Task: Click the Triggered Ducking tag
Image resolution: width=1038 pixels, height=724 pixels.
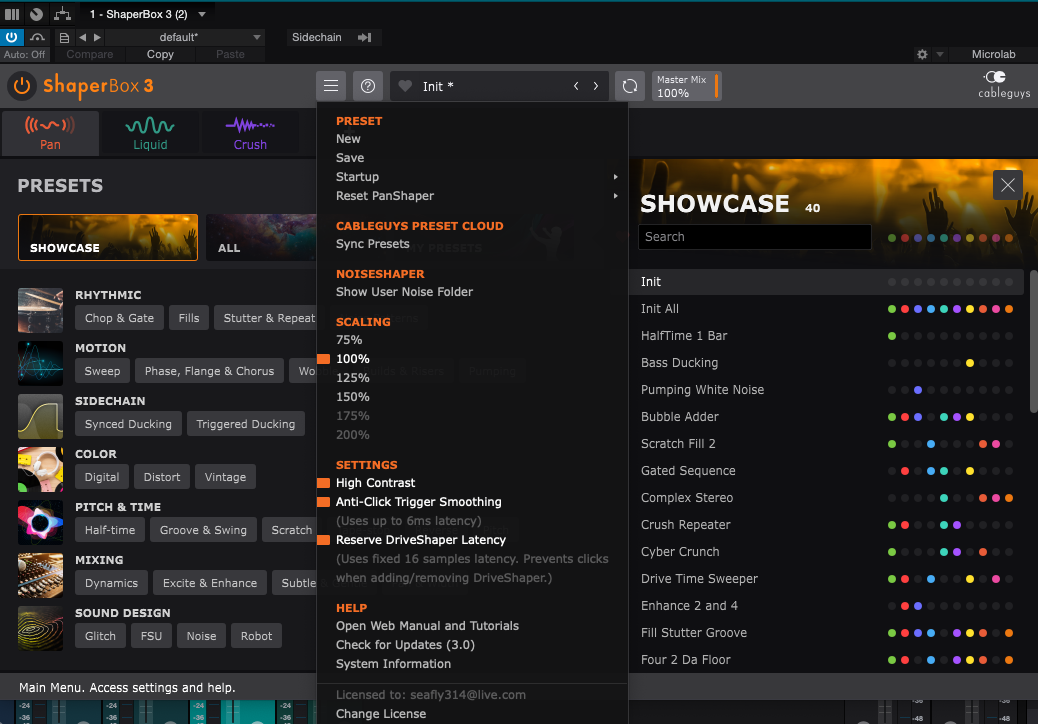Action: tap(246, 424)
